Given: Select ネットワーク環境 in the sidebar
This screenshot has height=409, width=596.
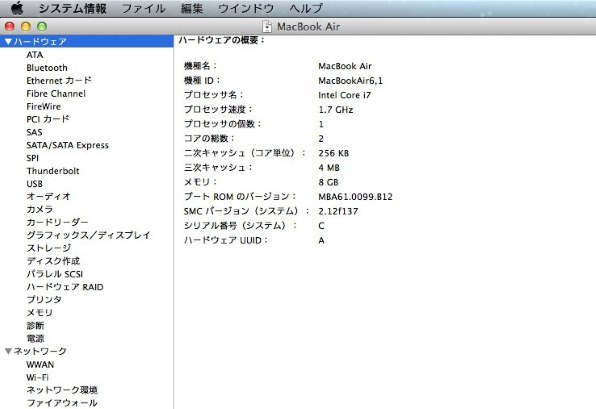Looking at the screenshot, I should (x=62, y=390).
